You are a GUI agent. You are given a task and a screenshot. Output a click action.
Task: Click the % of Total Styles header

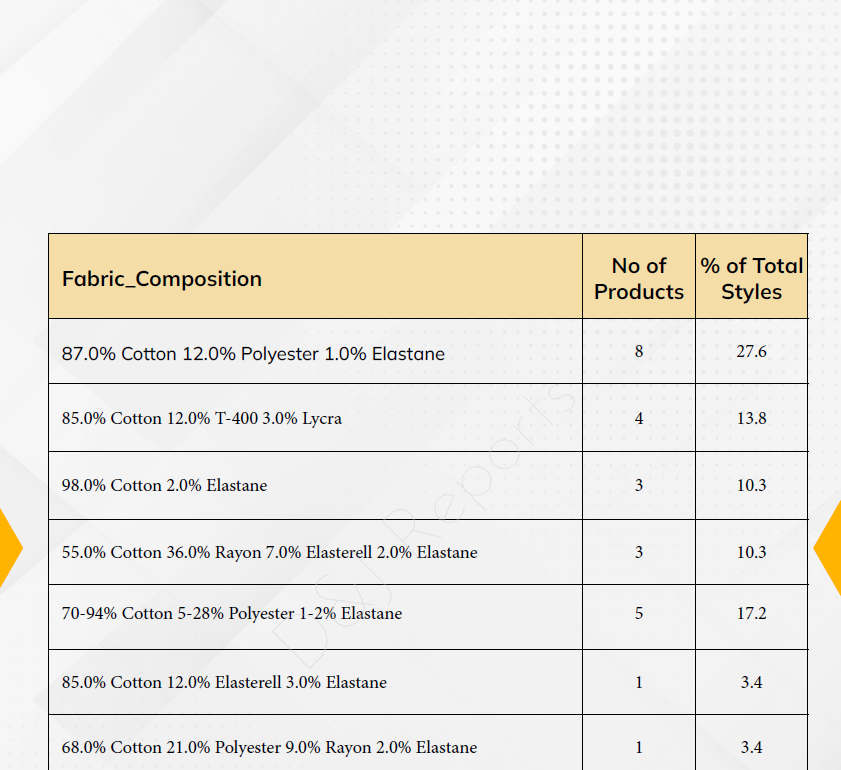(x=751, y=277)
